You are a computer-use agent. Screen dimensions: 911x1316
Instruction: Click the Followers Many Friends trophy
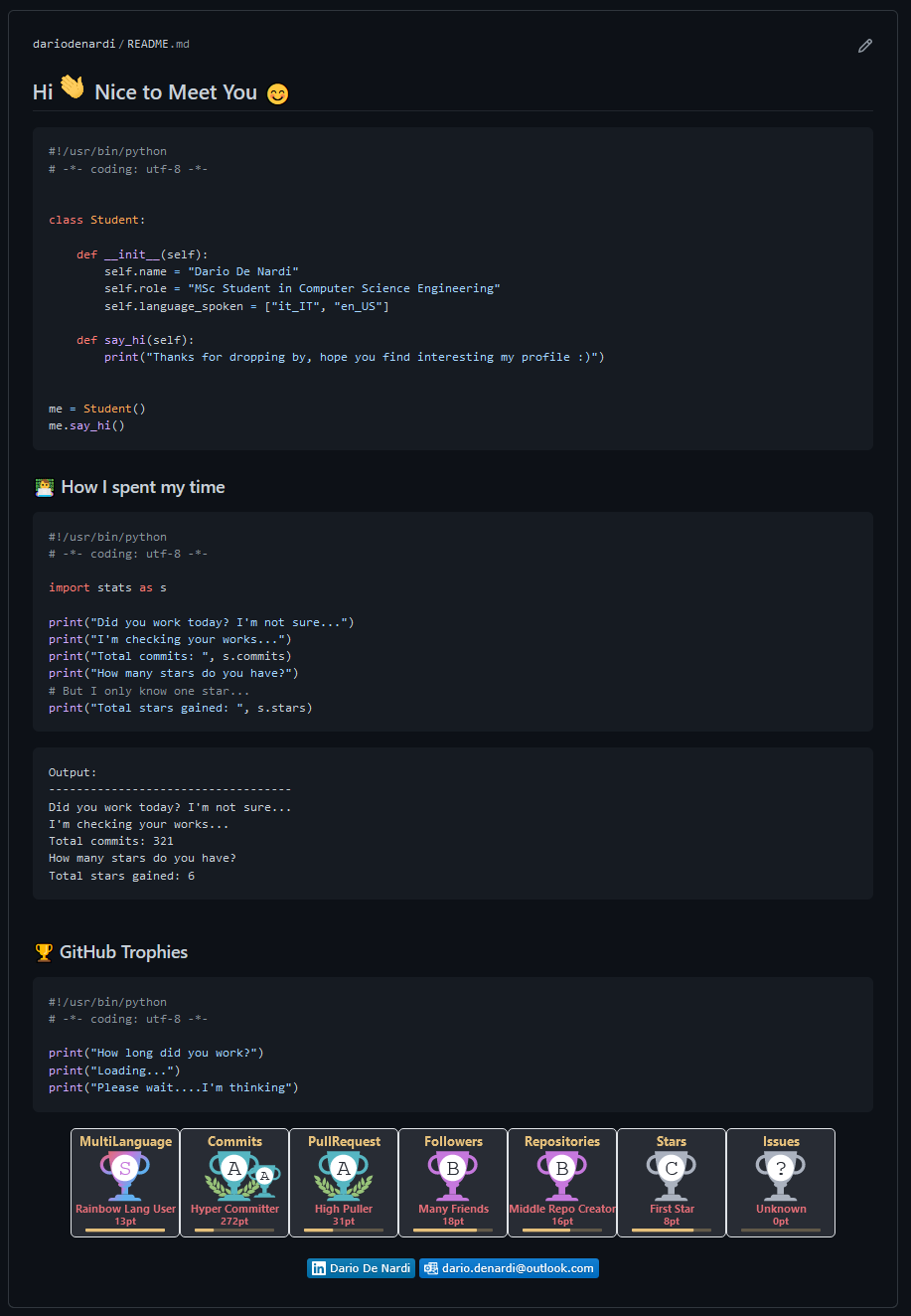click(x=453, y=1183)
